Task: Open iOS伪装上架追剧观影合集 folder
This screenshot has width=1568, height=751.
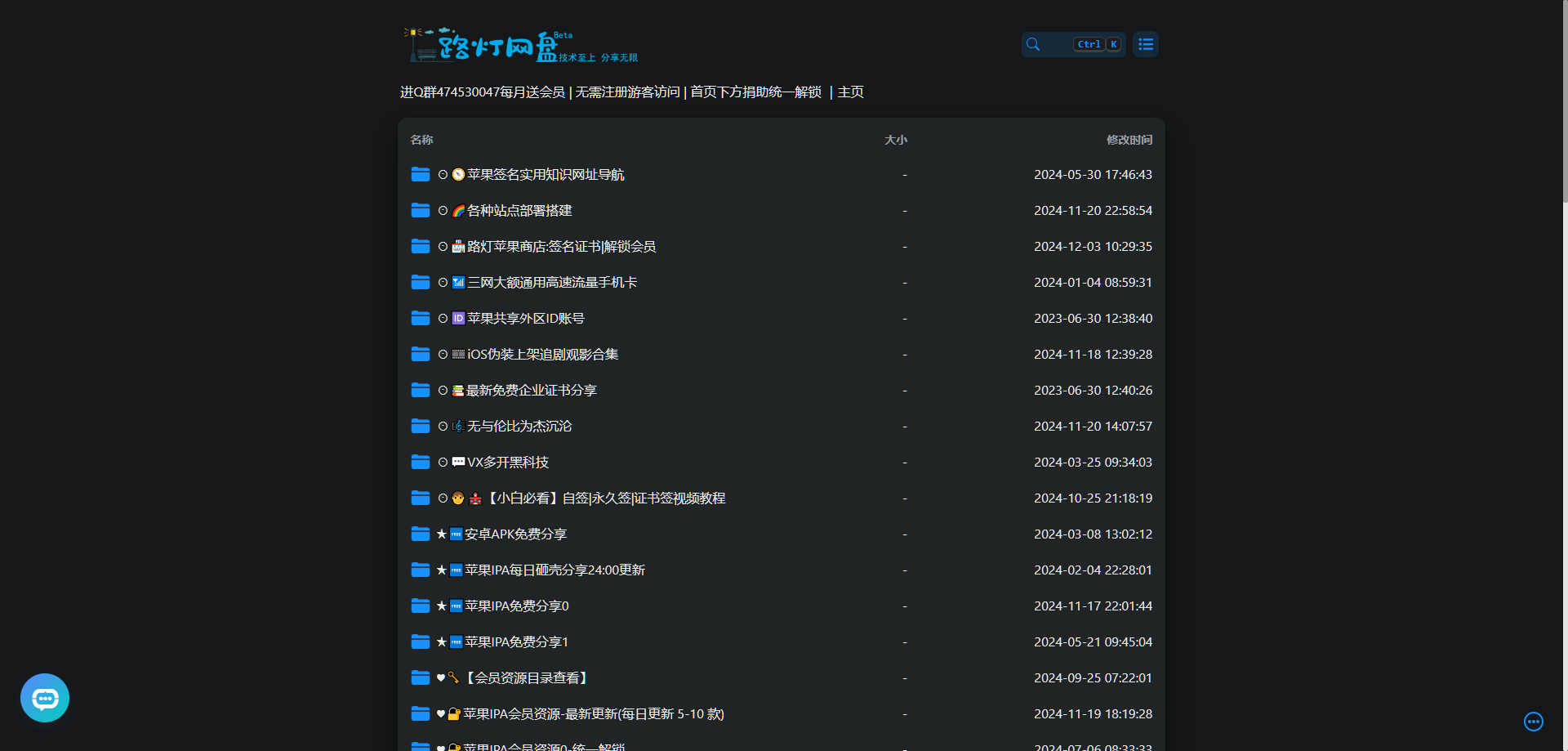Action: coord(782,354)
